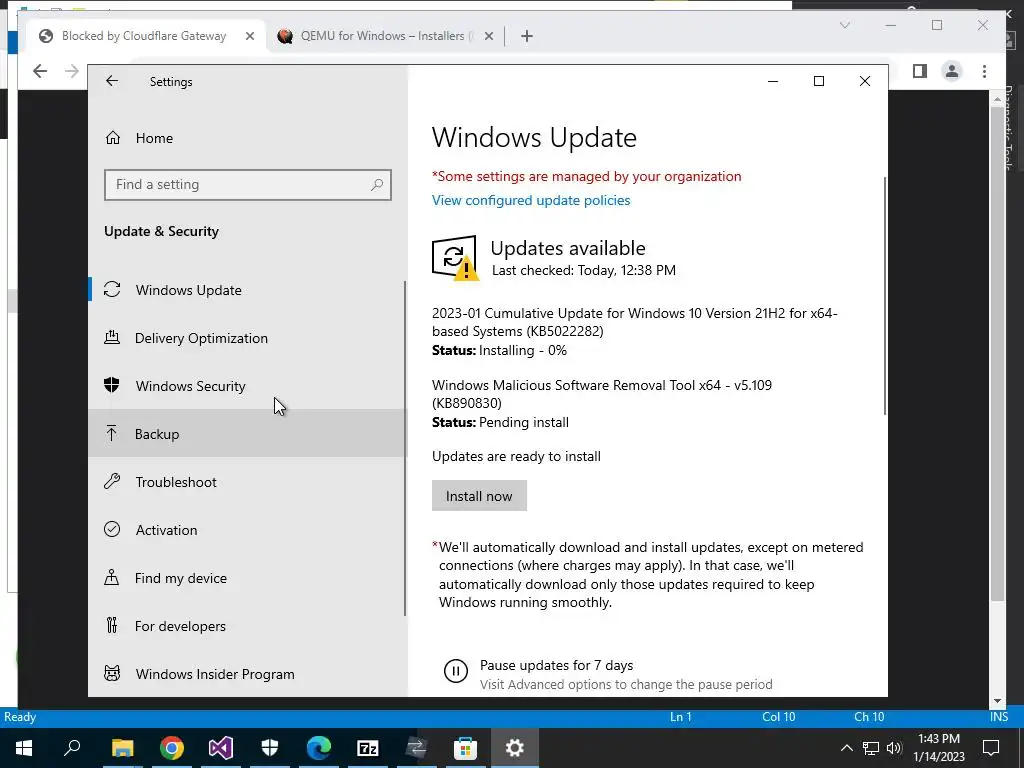Click Chrome's back navigation arrow
This screenshot has height=768, width=1024.
tap(40, 71)
